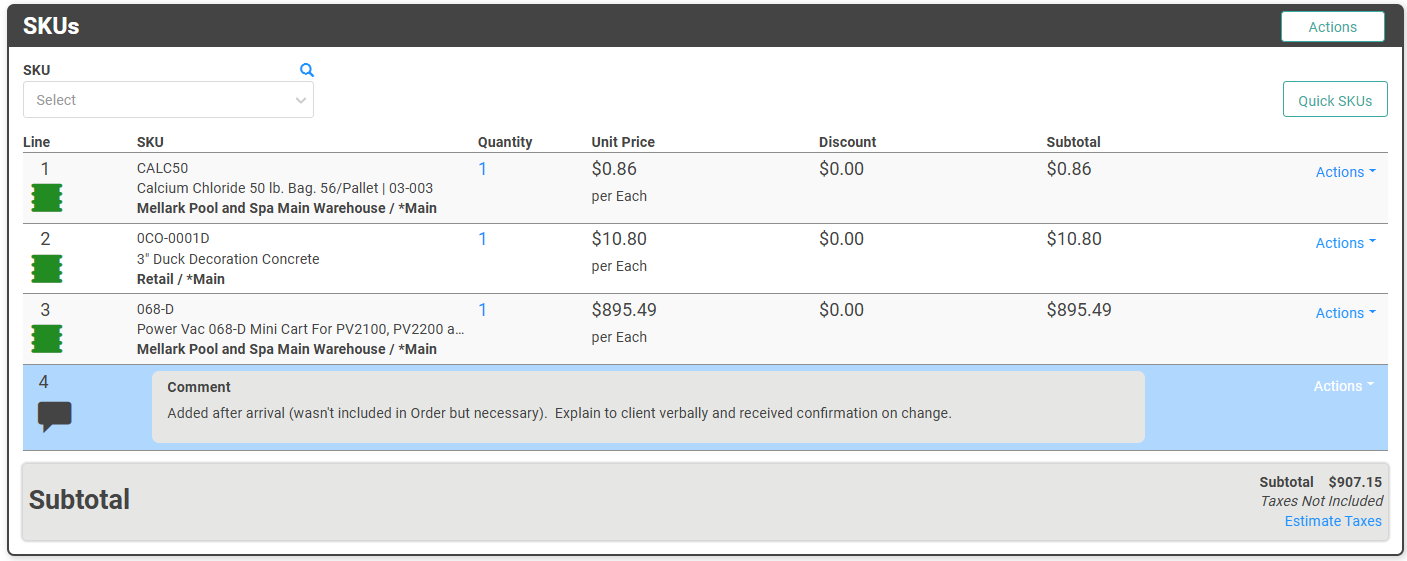Edit quantity of 3" Duck Decoration line
Image resolution: width=1407 pixels, height=561 pixels.
click(483, 239)
